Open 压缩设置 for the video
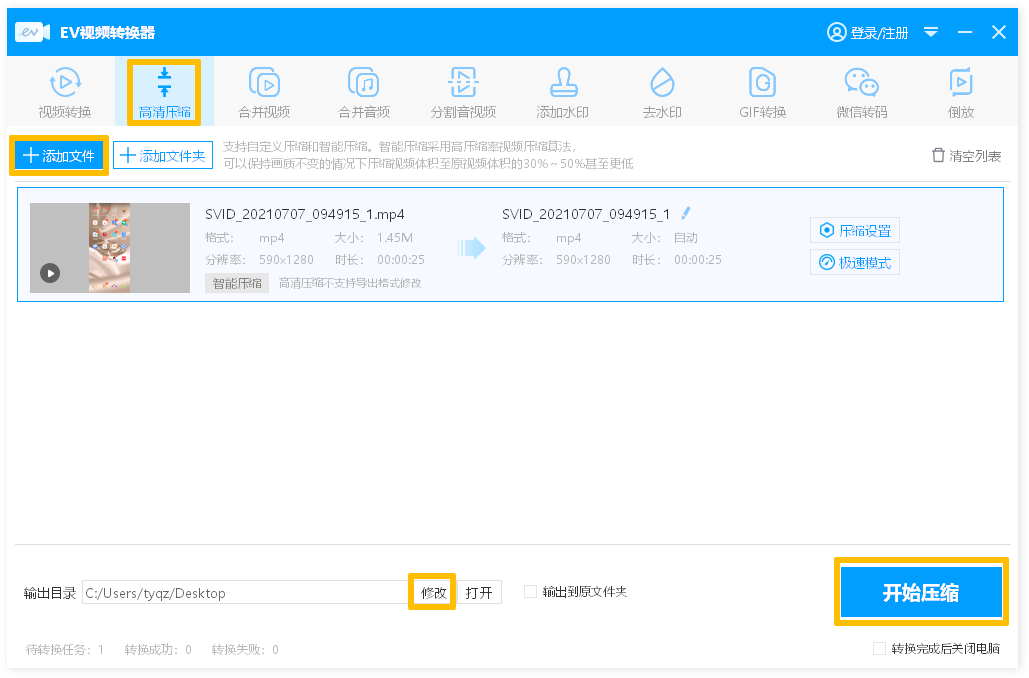The height and width of the screenshot is (678, 1029). click(x=855, y=230)
